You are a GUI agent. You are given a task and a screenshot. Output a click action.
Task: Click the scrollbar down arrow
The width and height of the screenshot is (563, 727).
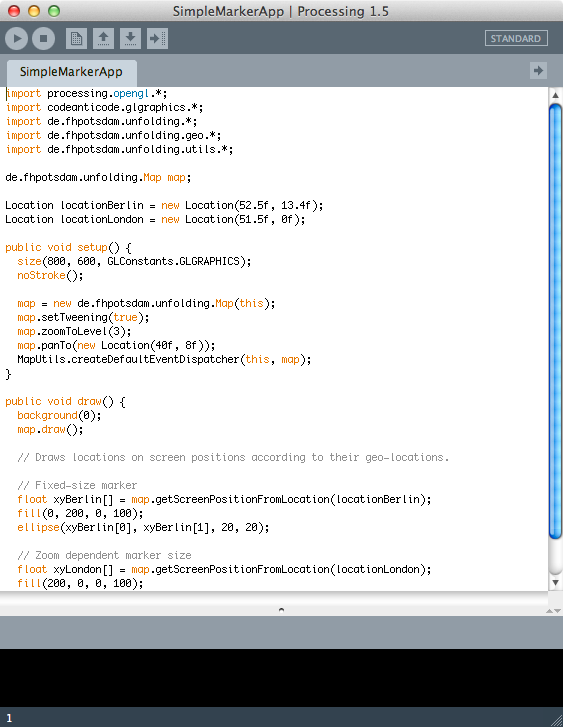coord(555,583)
